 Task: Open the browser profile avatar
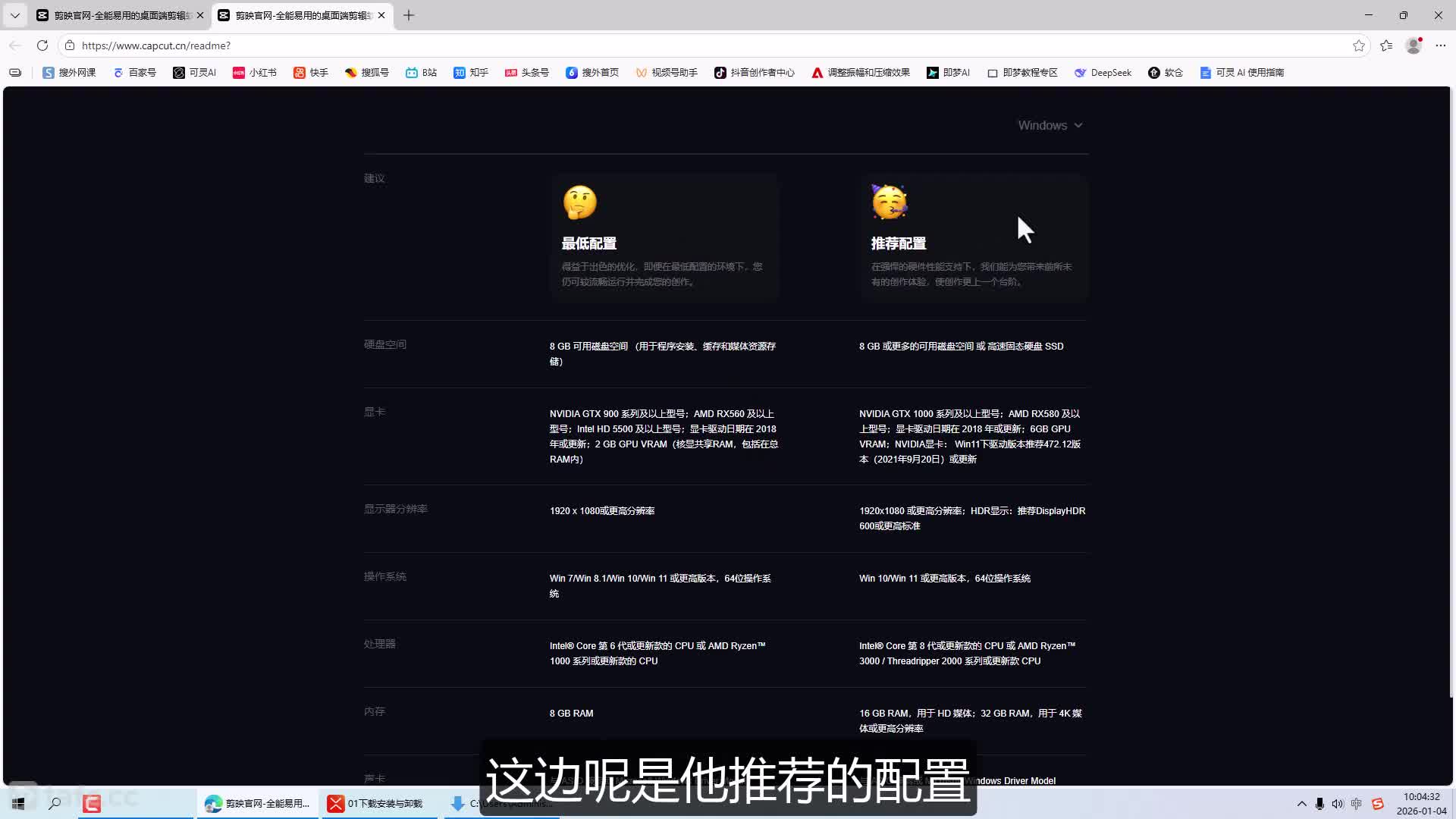click(x=1414, y=45)
